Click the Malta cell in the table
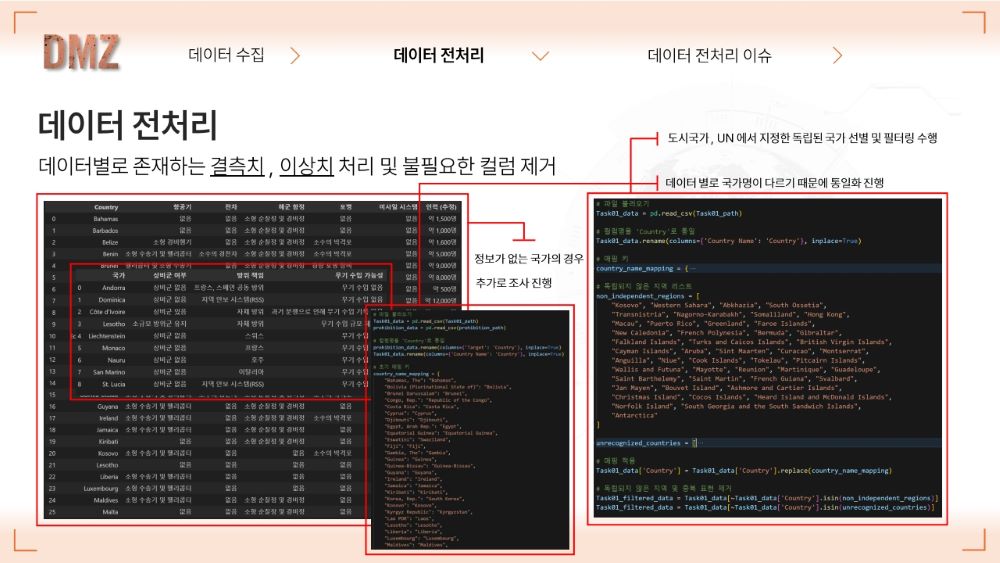1000x563 pixels. point(110,512)
